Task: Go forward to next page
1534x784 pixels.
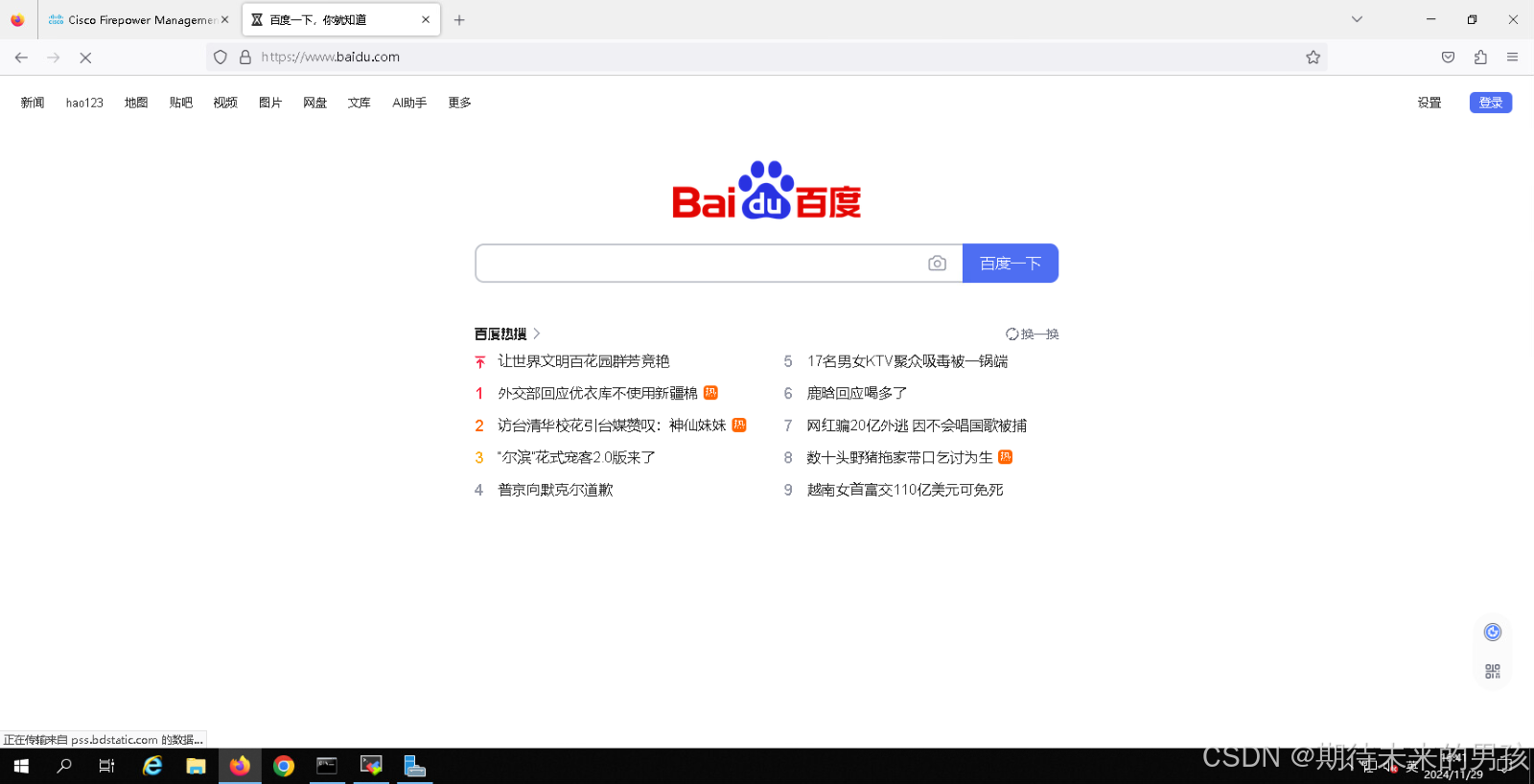Action: tap(54, 58)
